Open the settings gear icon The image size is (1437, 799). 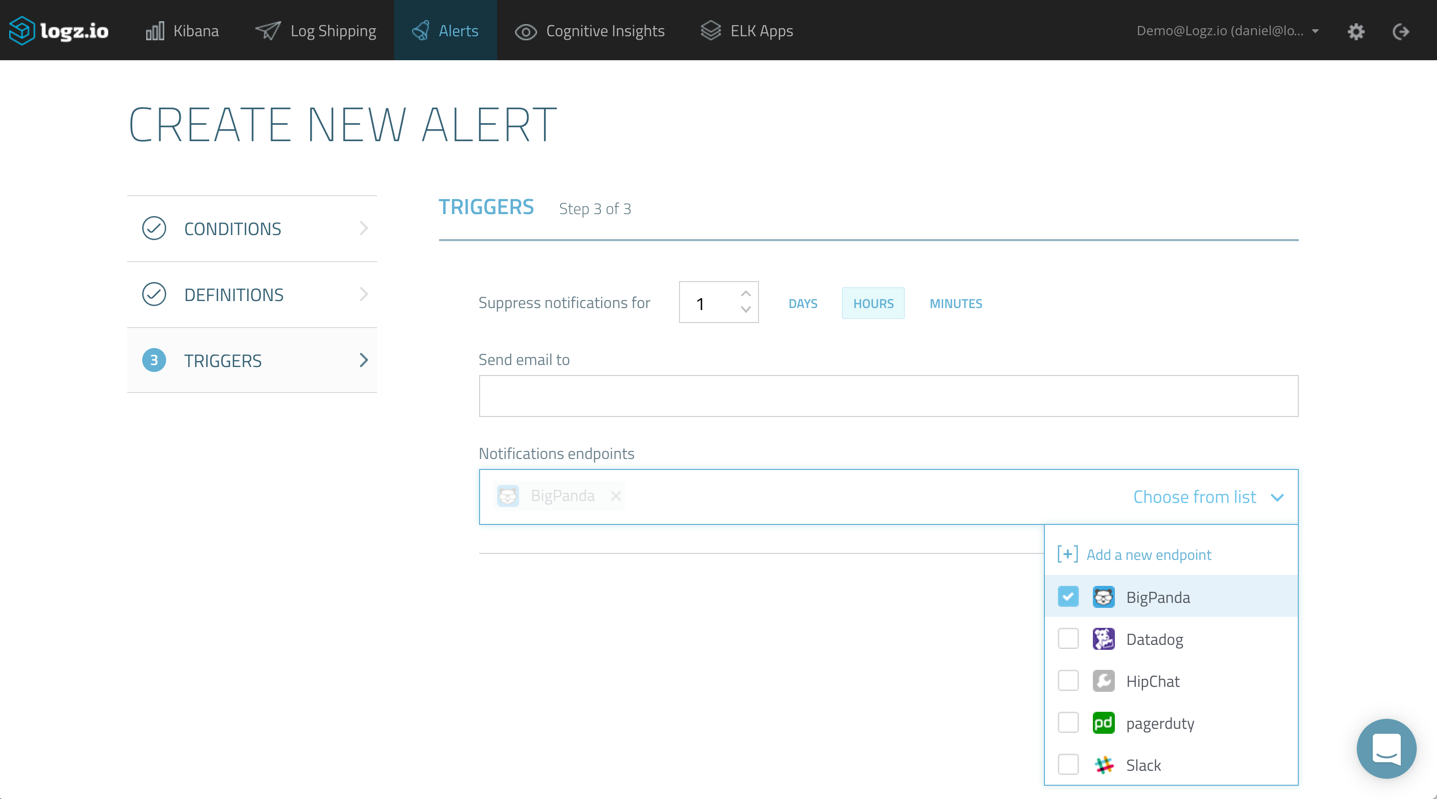coord(1356,31)
